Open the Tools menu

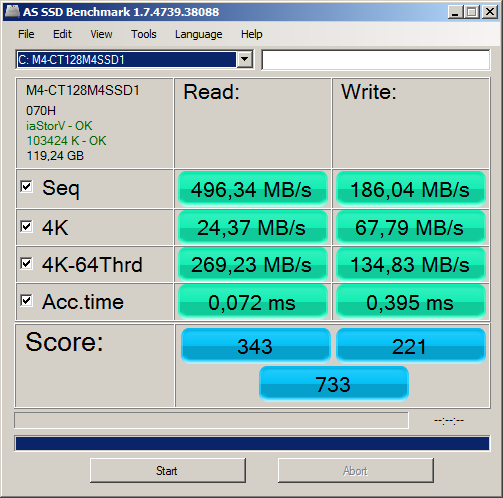(x=144, y=34)
